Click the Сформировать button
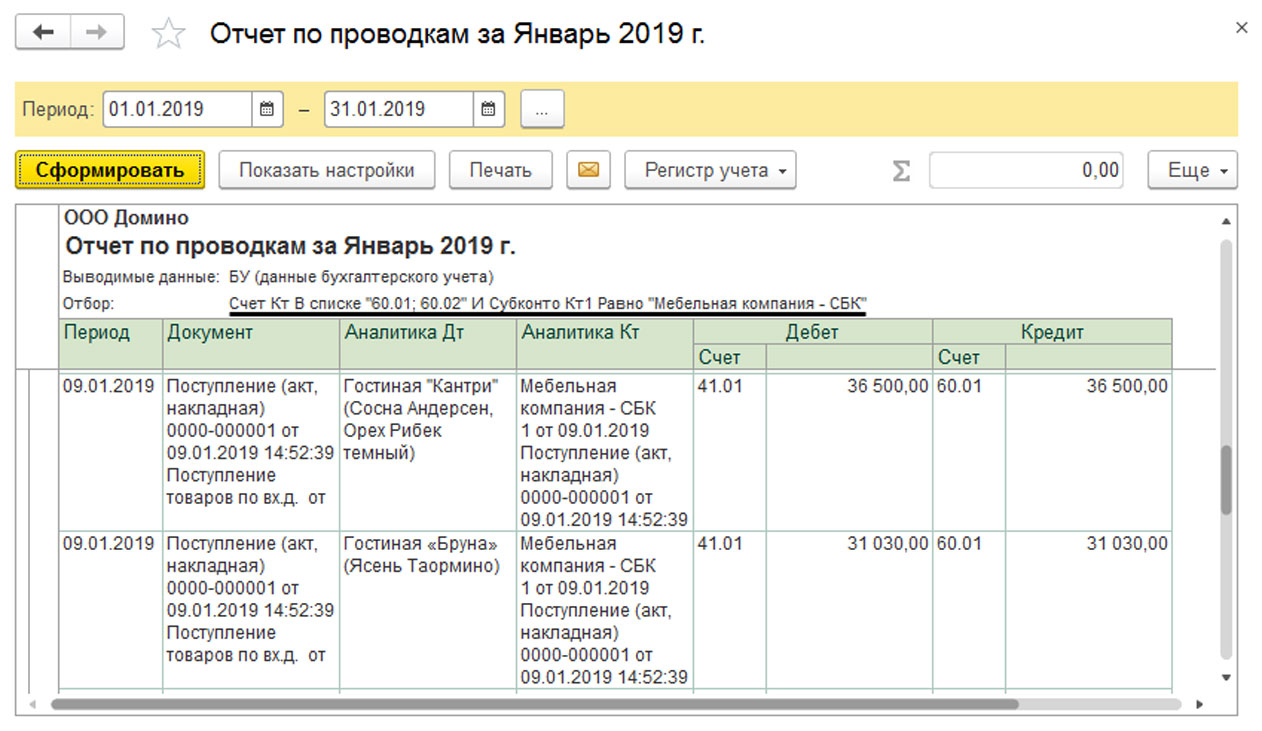1262x731 pixels. coord(110,170)
